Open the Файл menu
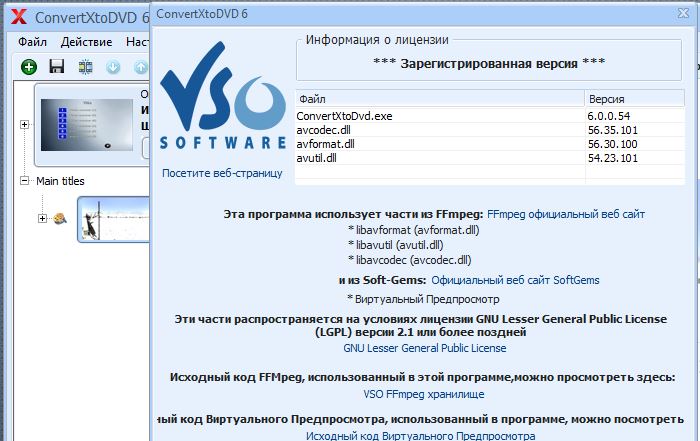The image size is (700, 441). point(32,42)
